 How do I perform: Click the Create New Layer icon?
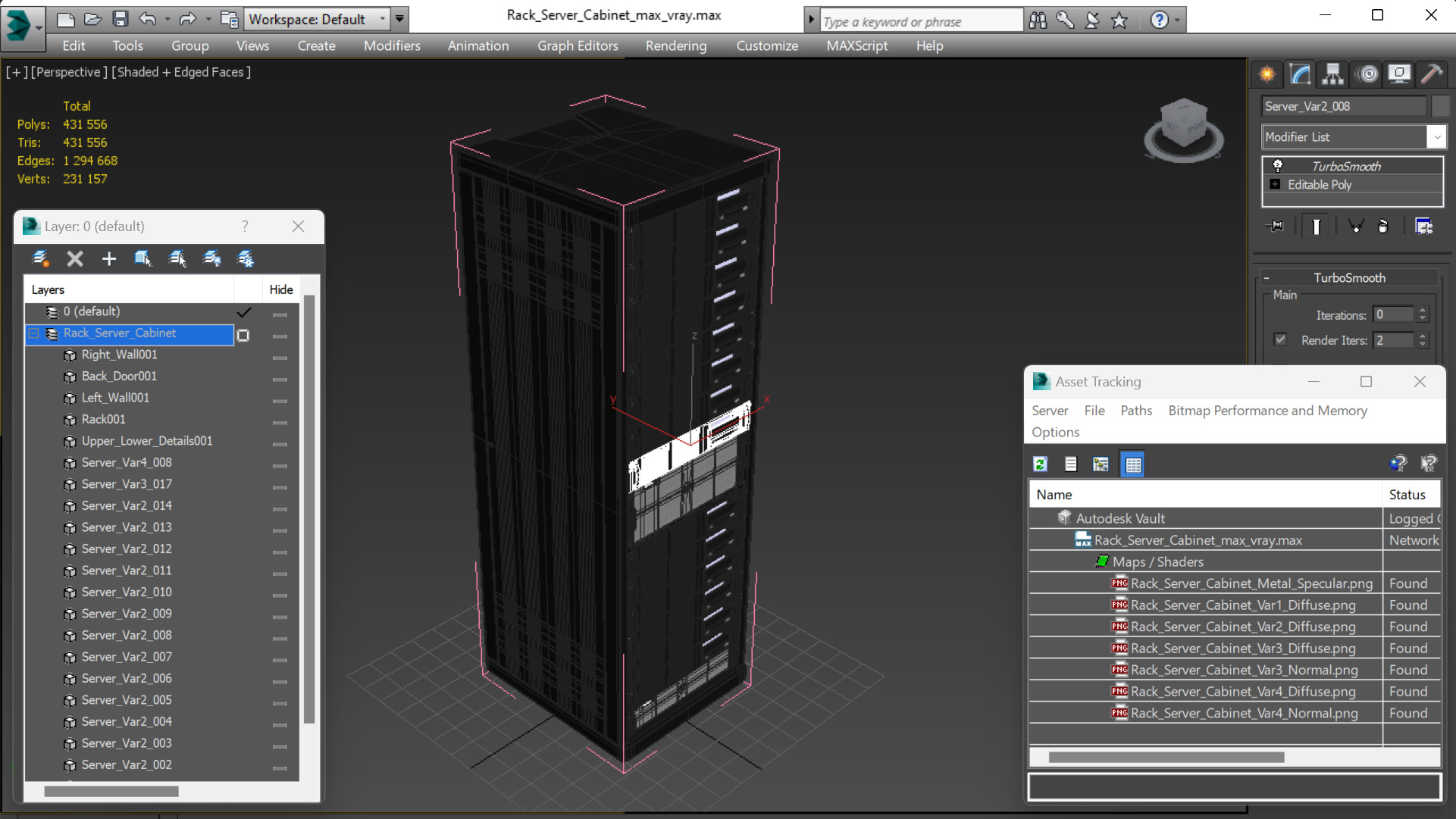click(41, 259)
